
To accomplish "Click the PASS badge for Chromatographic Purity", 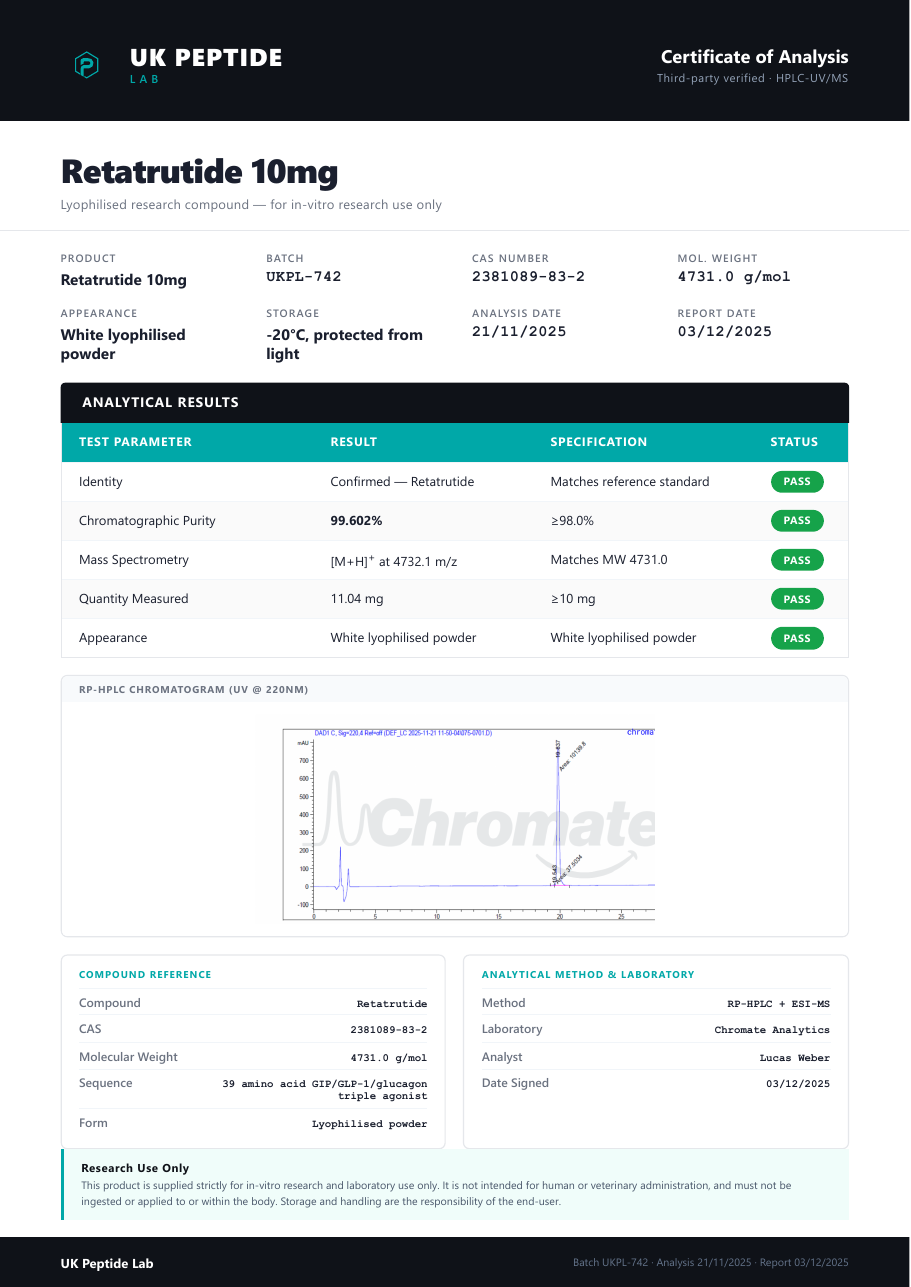I will pyautogui.click(x=797, y=521).
